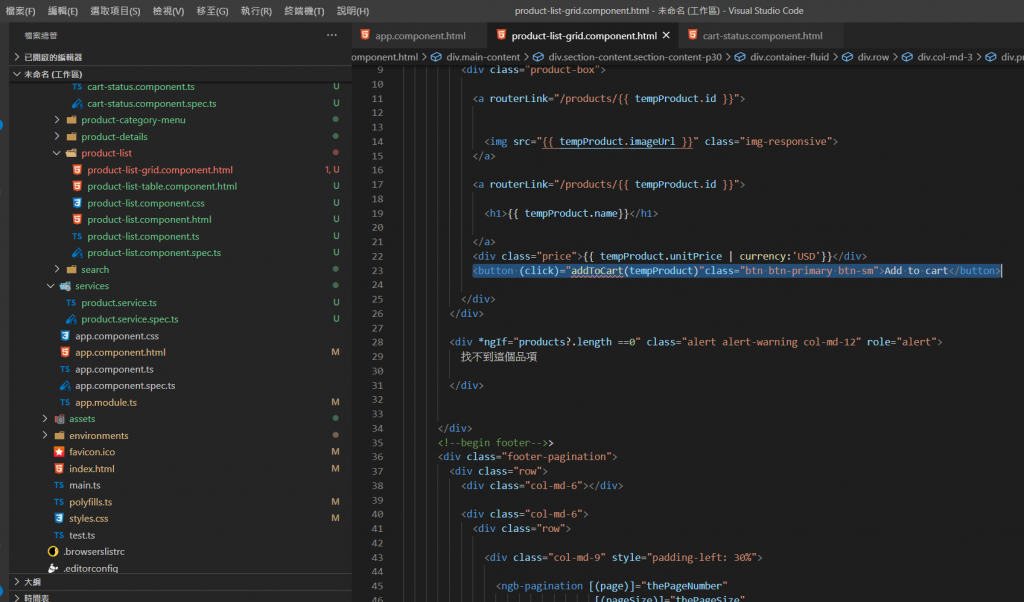This screenshot has height=602, width=1024.
Task: Click the HTML icon on app.component.html tab
Action: 365,35
